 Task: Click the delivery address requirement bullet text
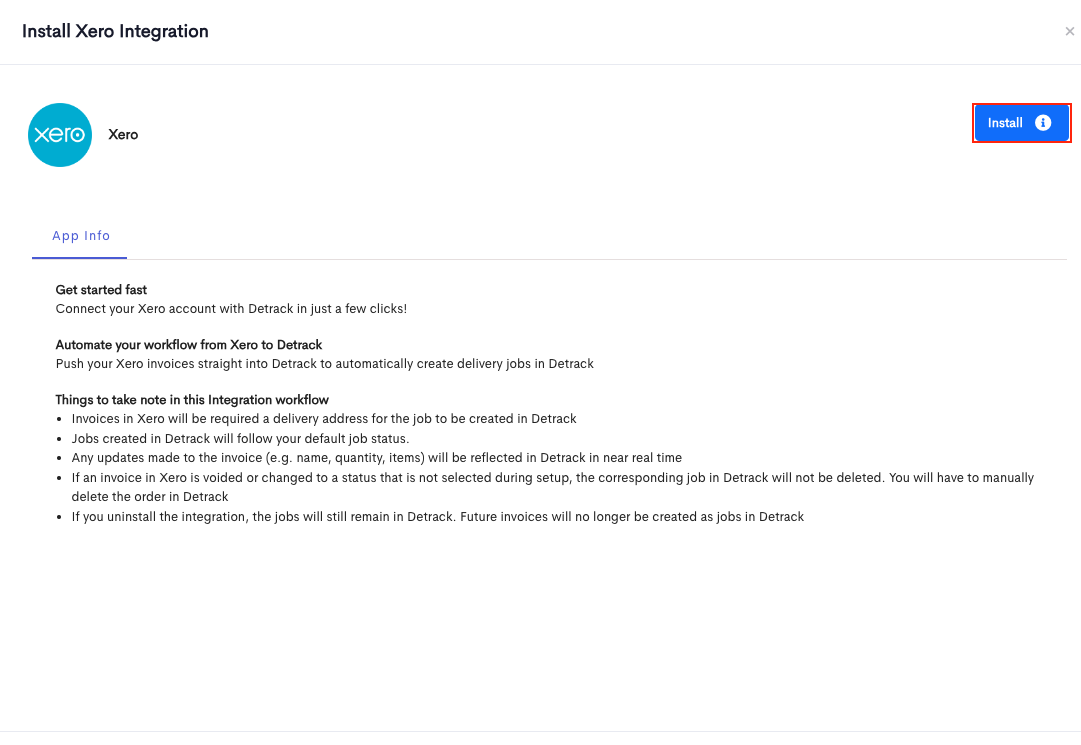[324, 419]
